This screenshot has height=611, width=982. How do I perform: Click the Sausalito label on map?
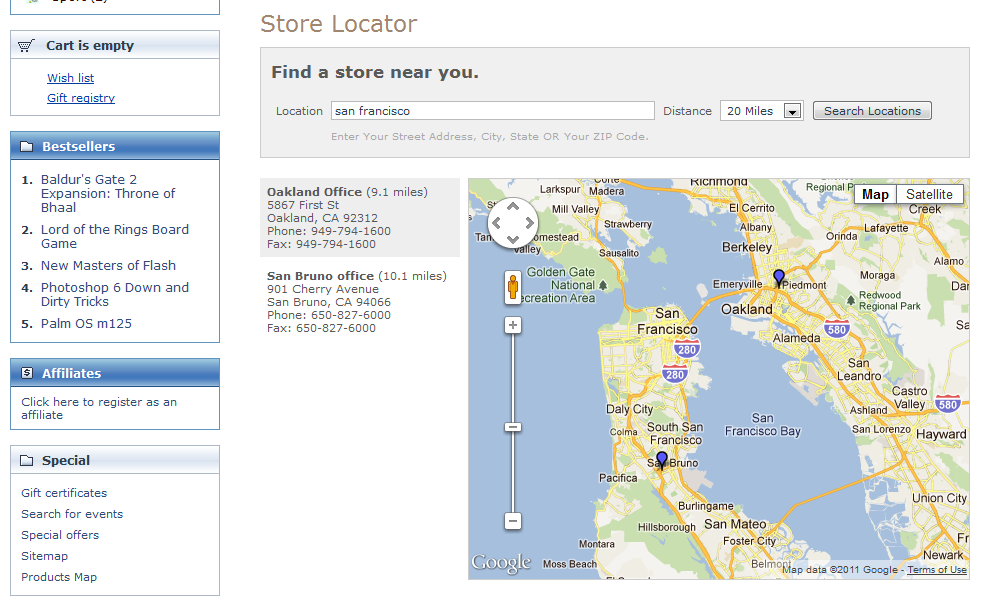(619, 253)
